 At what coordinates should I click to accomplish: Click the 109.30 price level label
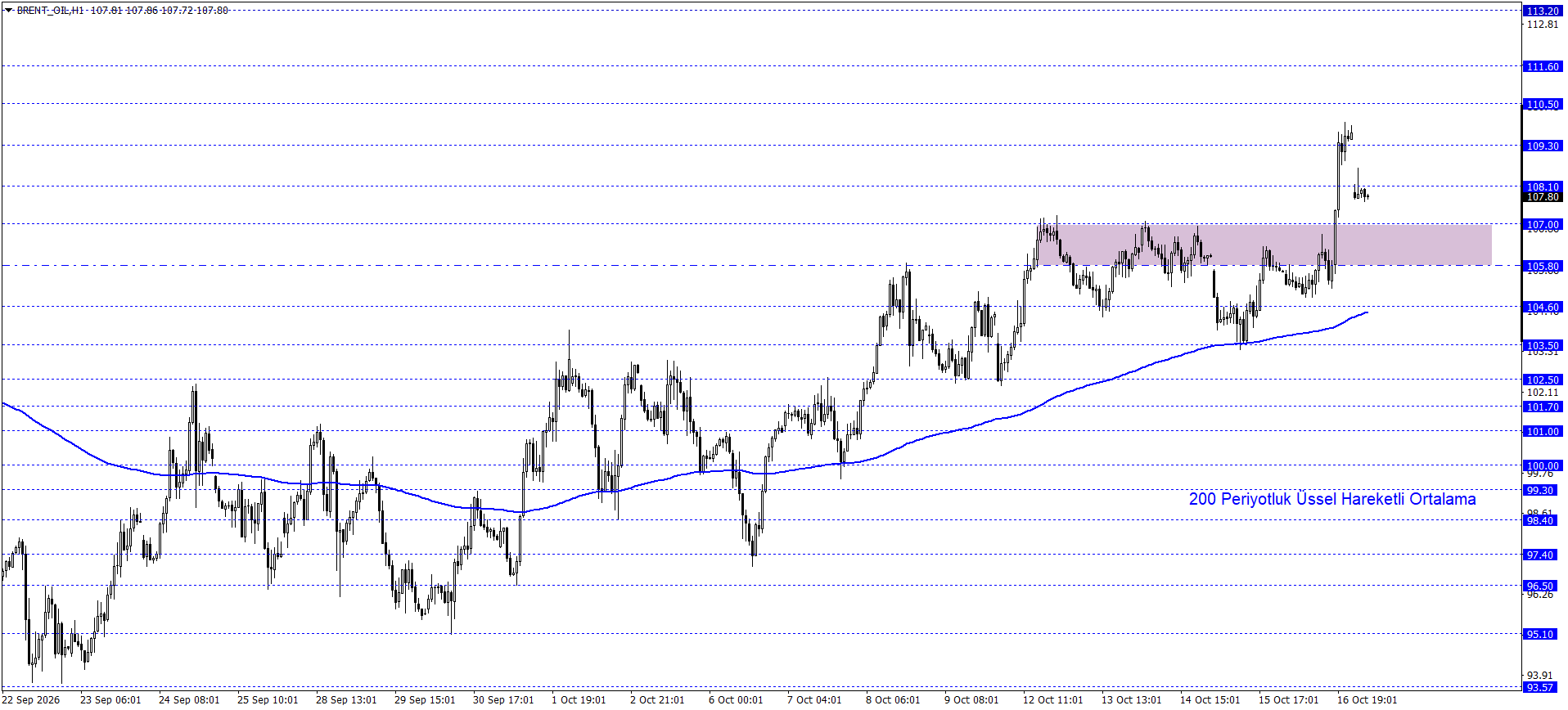(x=1543, y=146)
